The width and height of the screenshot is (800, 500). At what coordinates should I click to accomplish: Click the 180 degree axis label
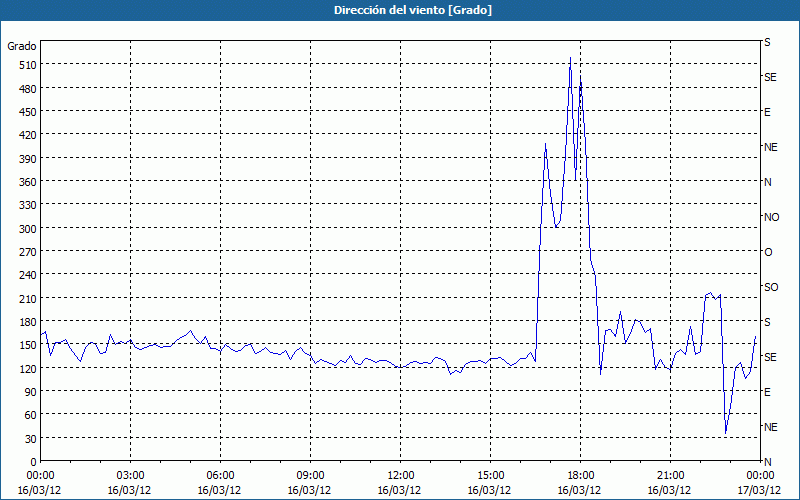pos(28,322)
